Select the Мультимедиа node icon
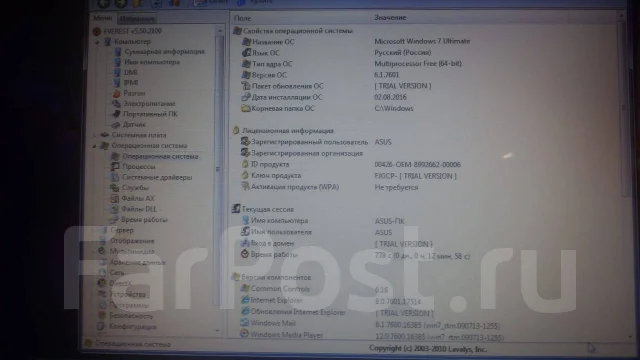The height and width of the screenshot is (360, 640). click(x=102, y=251)
